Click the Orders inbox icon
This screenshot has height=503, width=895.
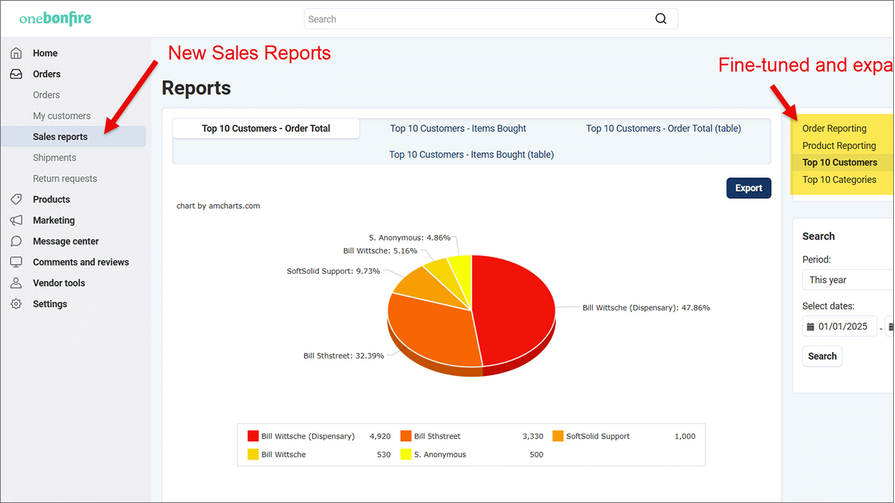coord(16,74)
